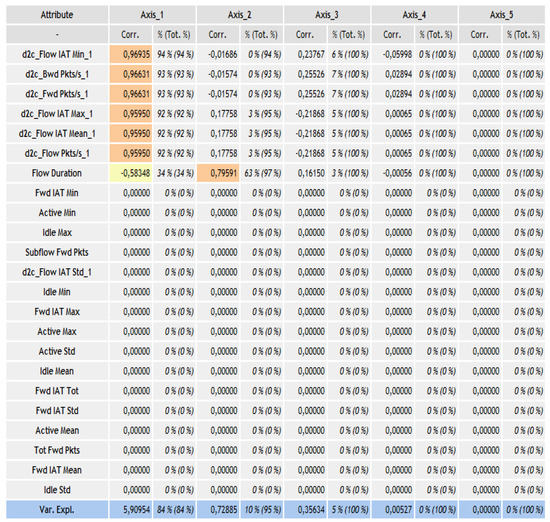Select the 0,72885 Axis_2 variance cell

218,509
